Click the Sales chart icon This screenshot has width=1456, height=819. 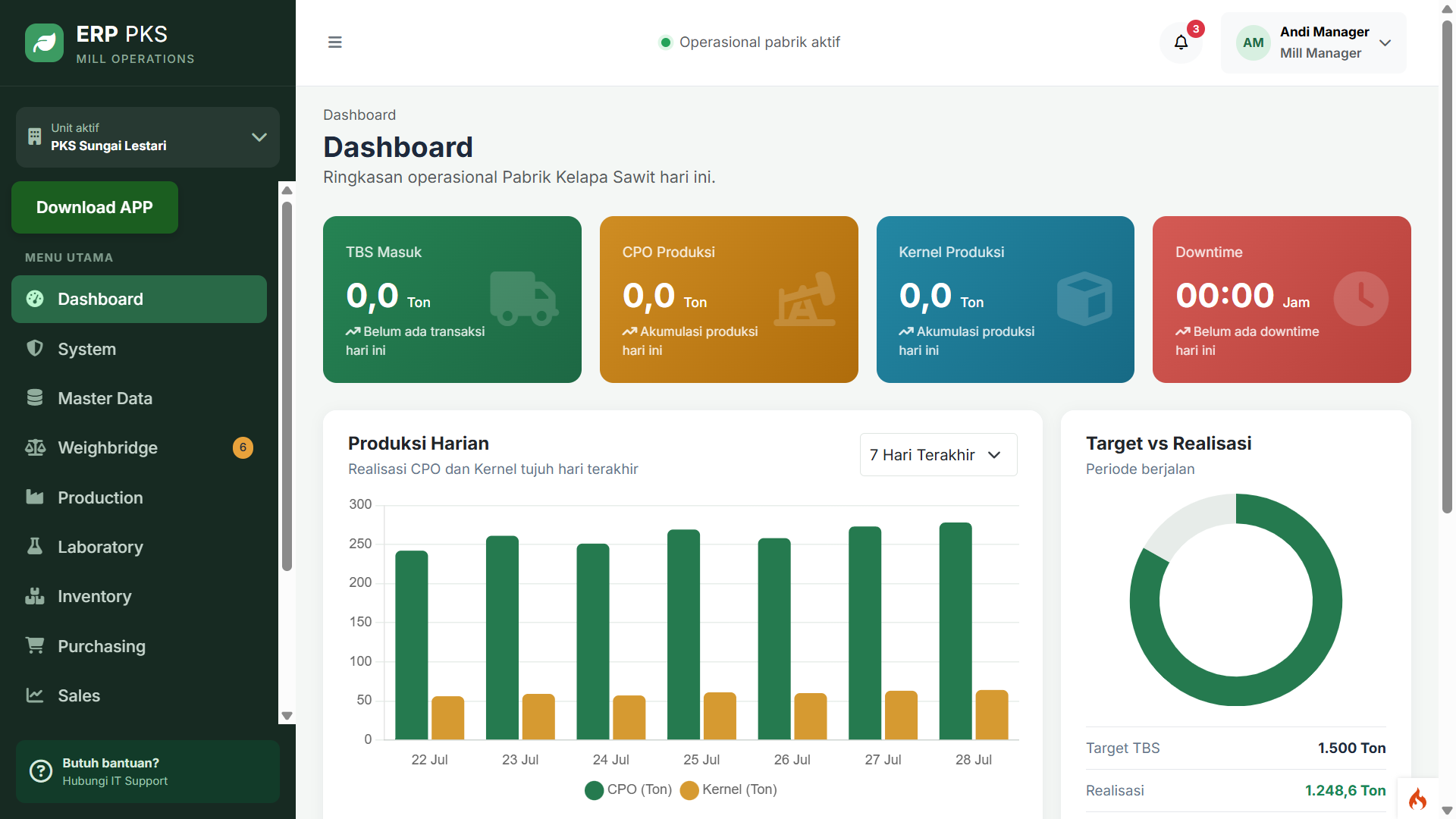tap(35, 695)
